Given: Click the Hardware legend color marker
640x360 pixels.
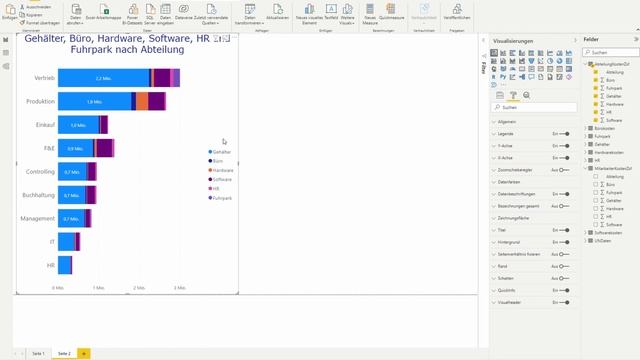Looking at the screenshot, I should coord(210,170).
